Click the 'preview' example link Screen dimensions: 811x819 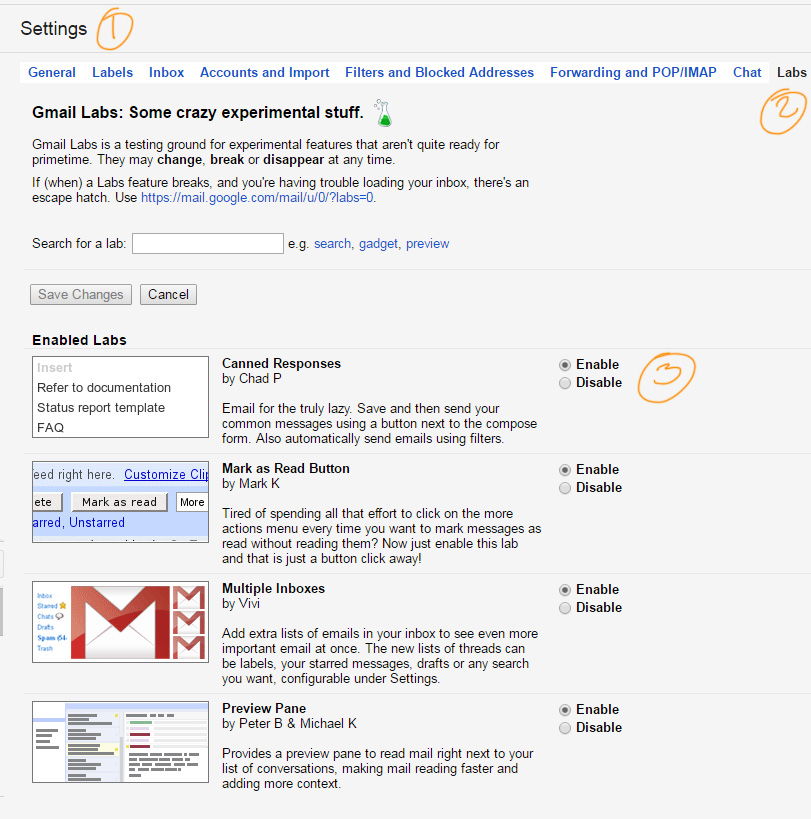[x=427, y=243]
